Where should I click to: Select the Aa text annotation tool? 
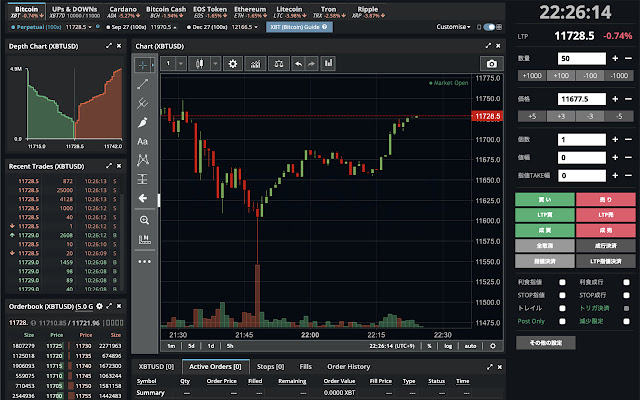(x=143, y=141)
